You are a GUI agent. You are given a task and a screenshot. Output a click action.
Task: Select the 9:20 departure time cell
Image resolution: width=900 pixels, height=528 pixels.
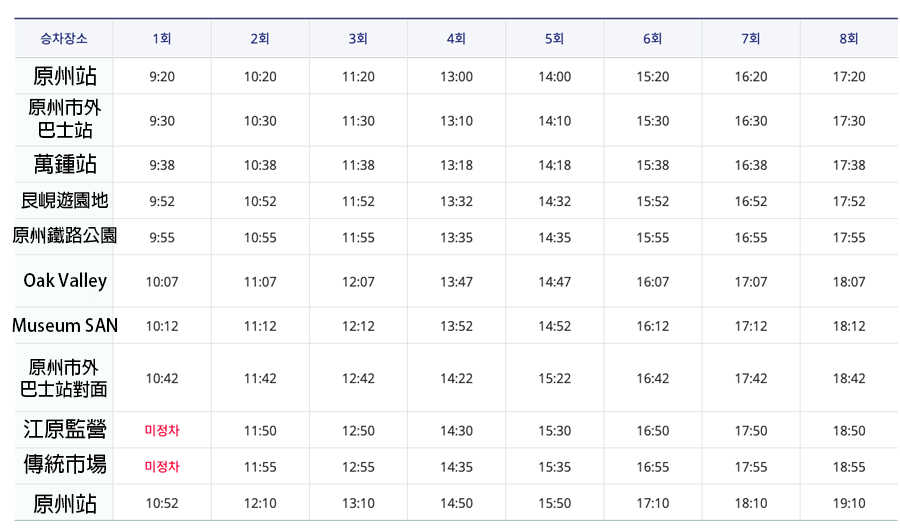(162, 77)
